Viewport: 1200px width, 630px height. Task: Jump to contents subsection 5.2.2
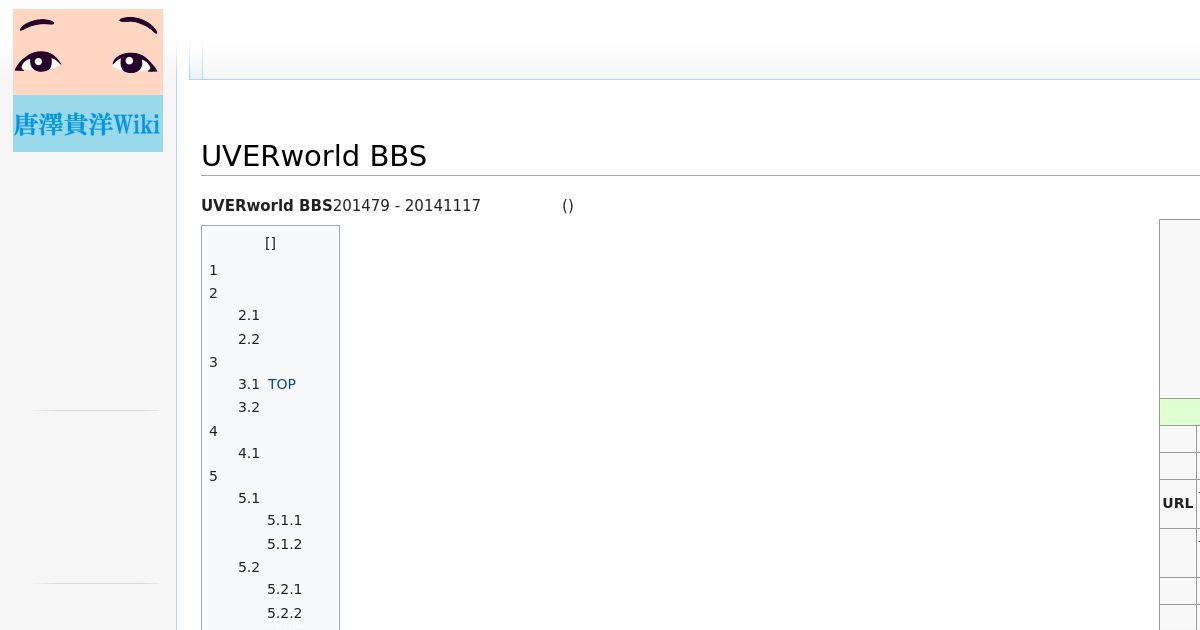click(x=284, y=613)
